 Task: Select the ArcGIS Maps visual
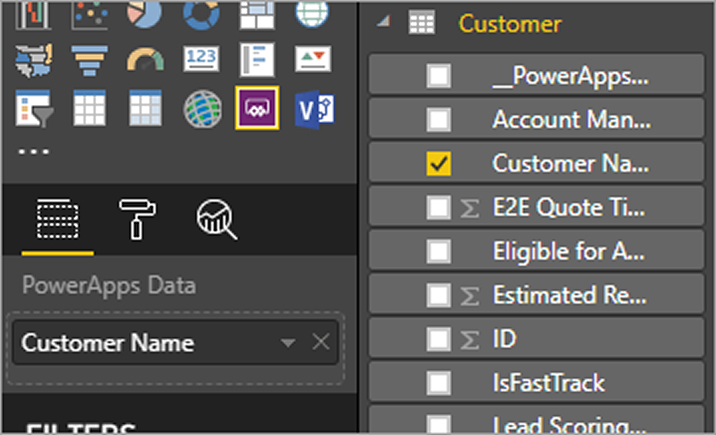pyautogui.click(x=203, y=109)
